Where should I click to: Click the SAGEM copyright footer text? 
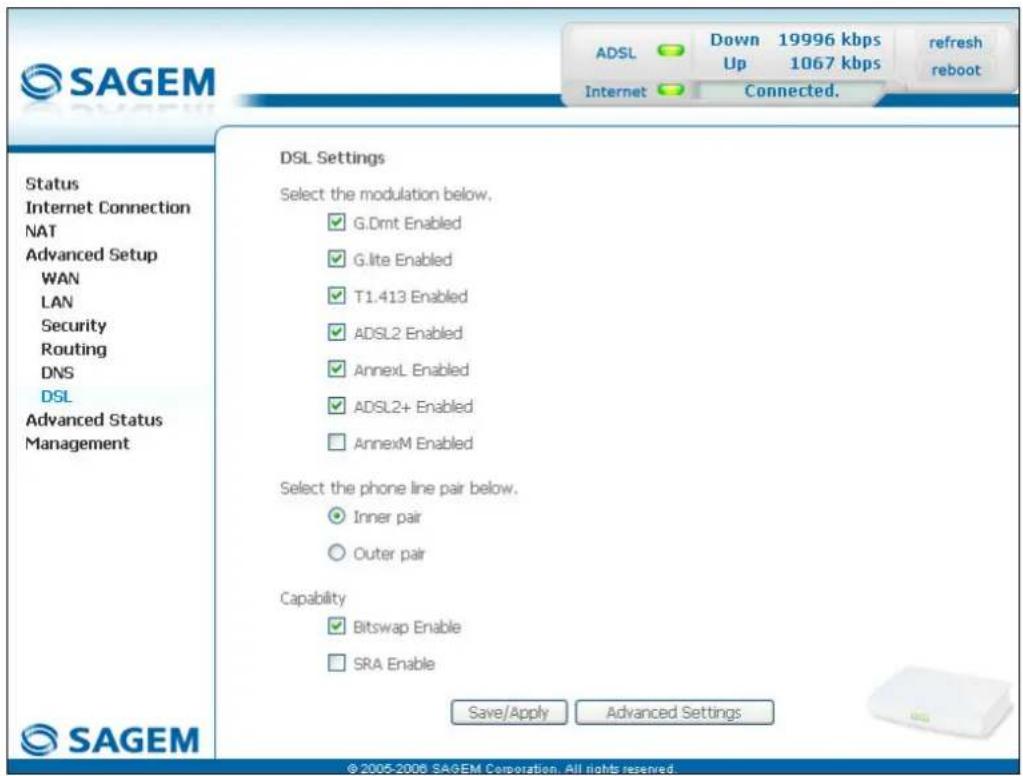(511, 768)
